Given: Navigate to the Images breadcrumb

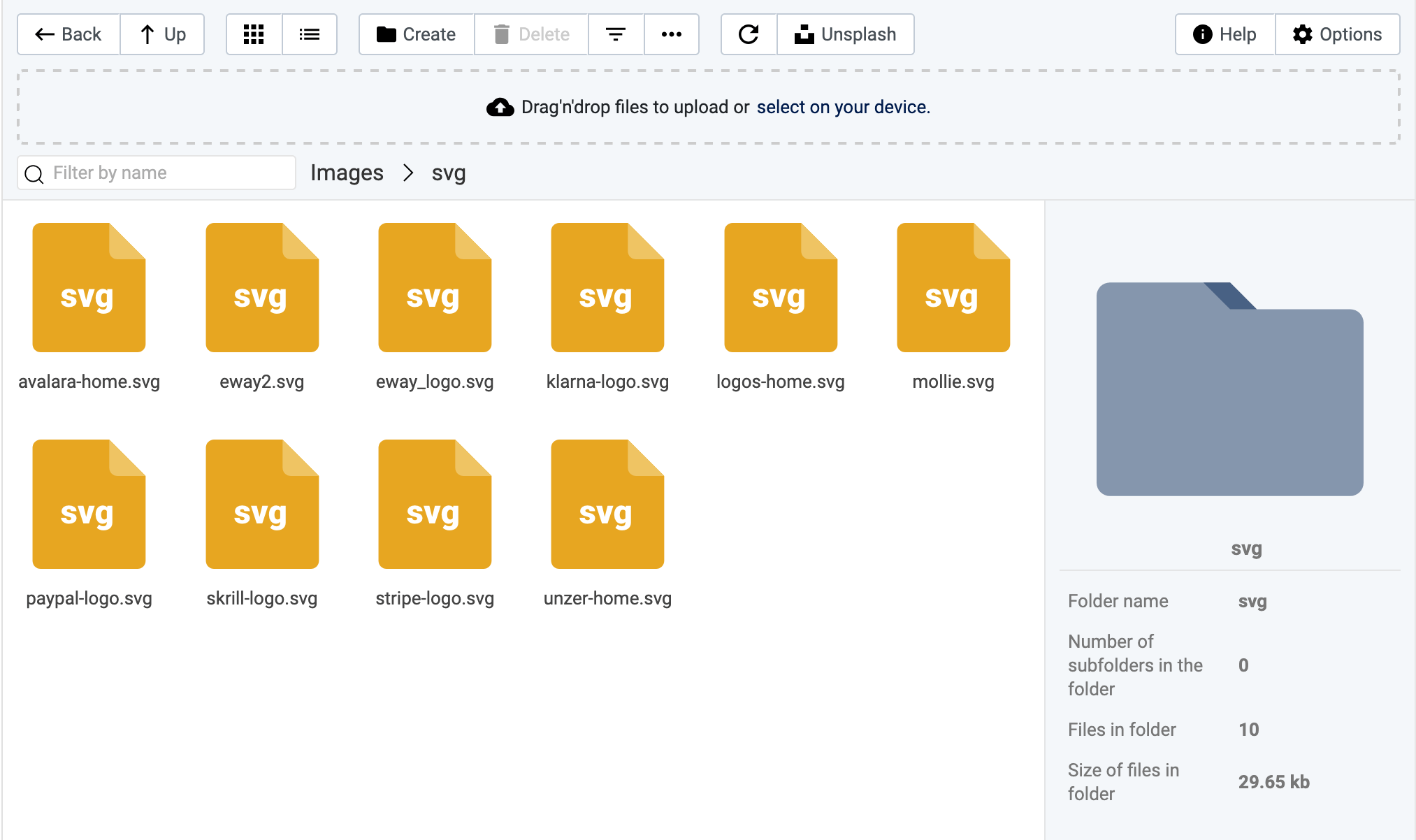Looking at the screenshot, I should (347, 173).
